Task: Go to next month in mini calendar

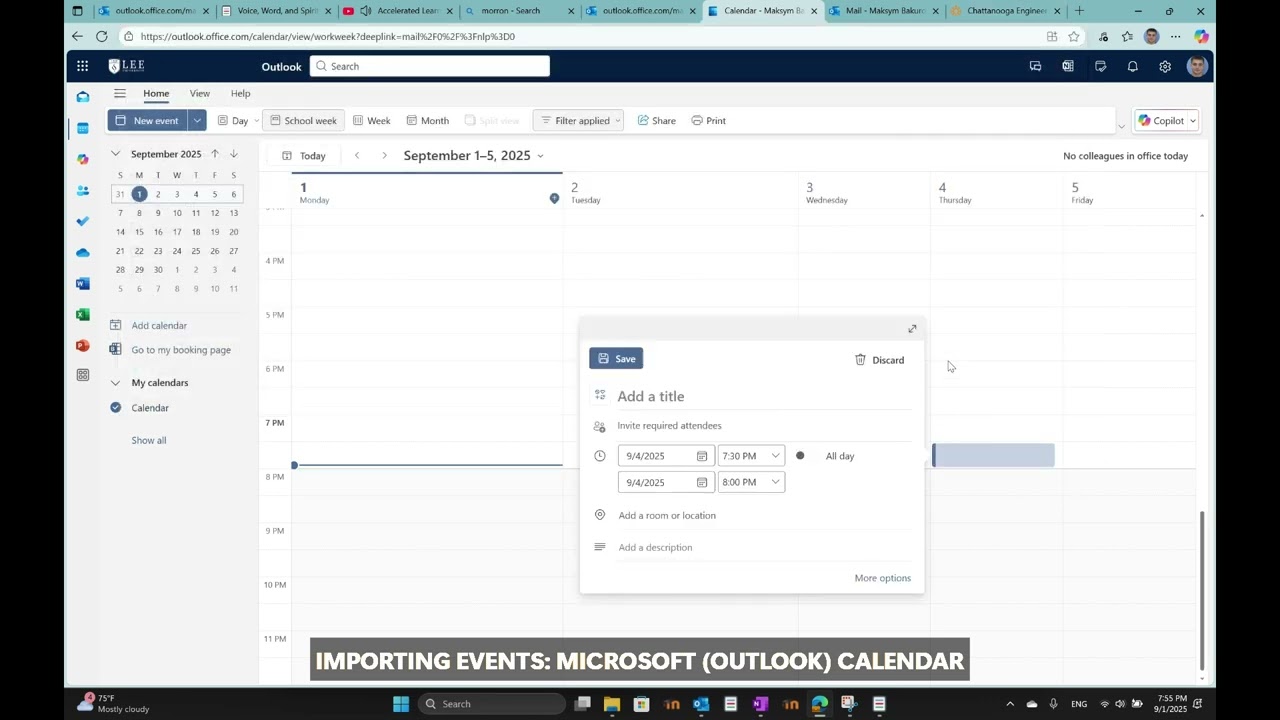Action: click(233, 154)
